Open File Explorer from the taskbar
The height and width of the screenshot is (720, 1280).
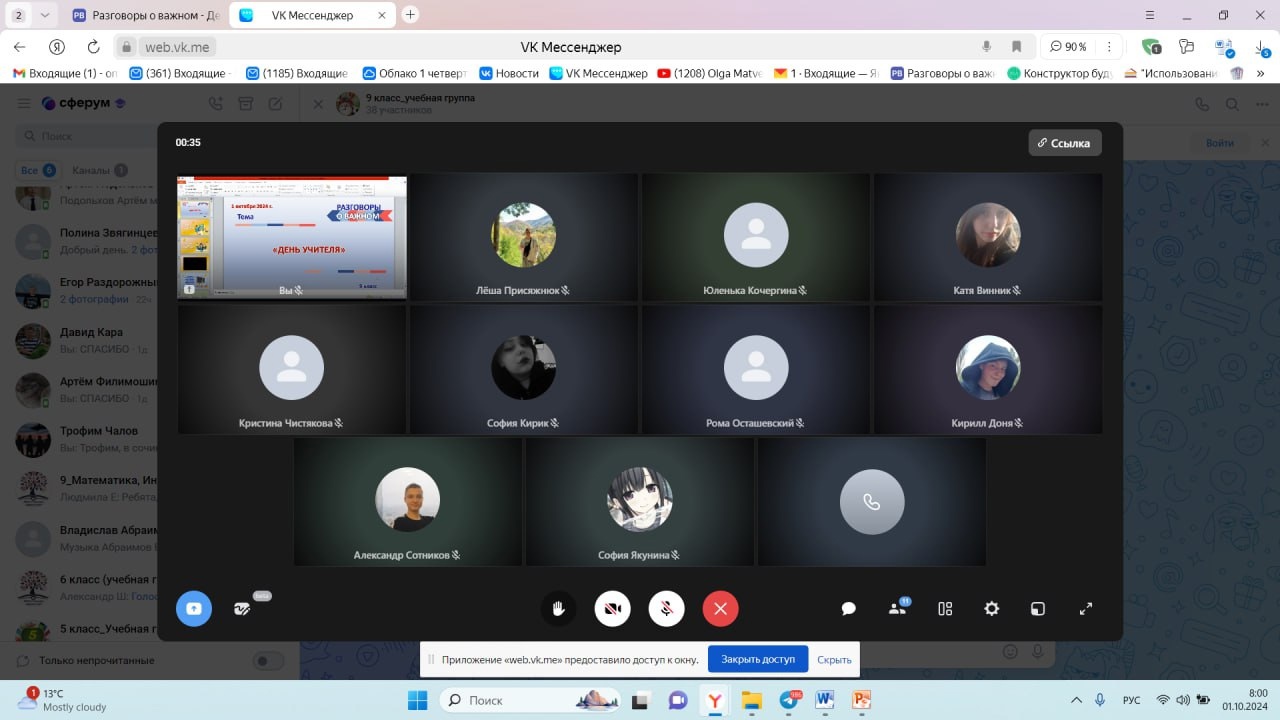tap(751, 700)
